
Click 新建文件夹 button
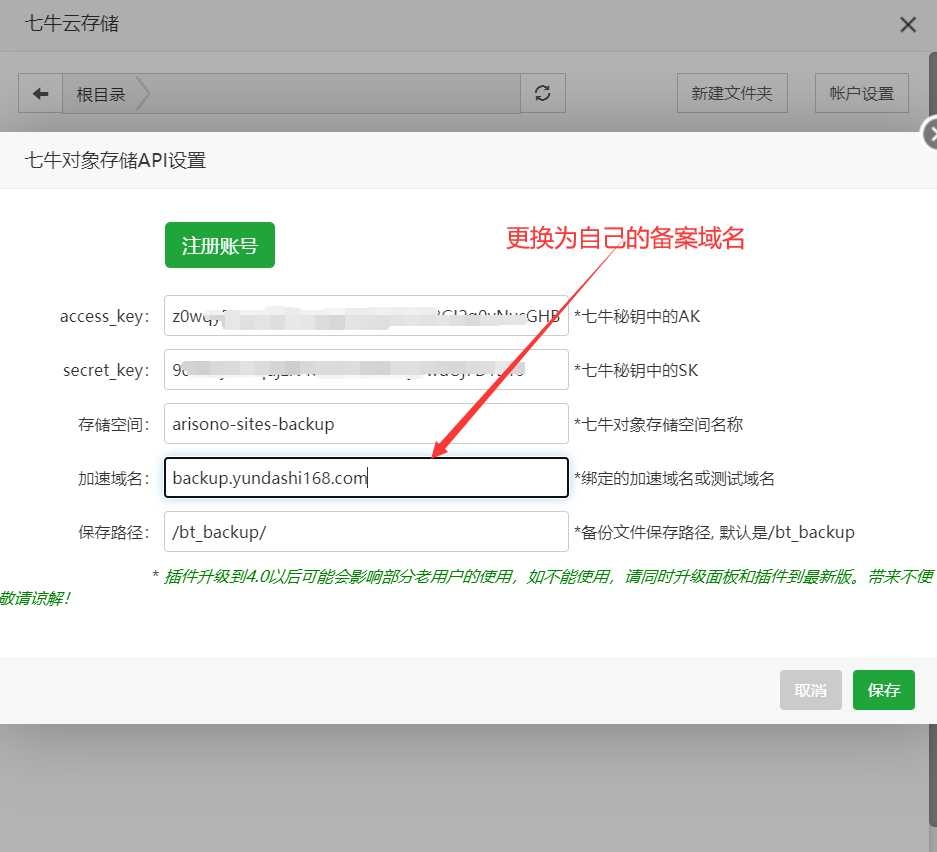point(732,93)
